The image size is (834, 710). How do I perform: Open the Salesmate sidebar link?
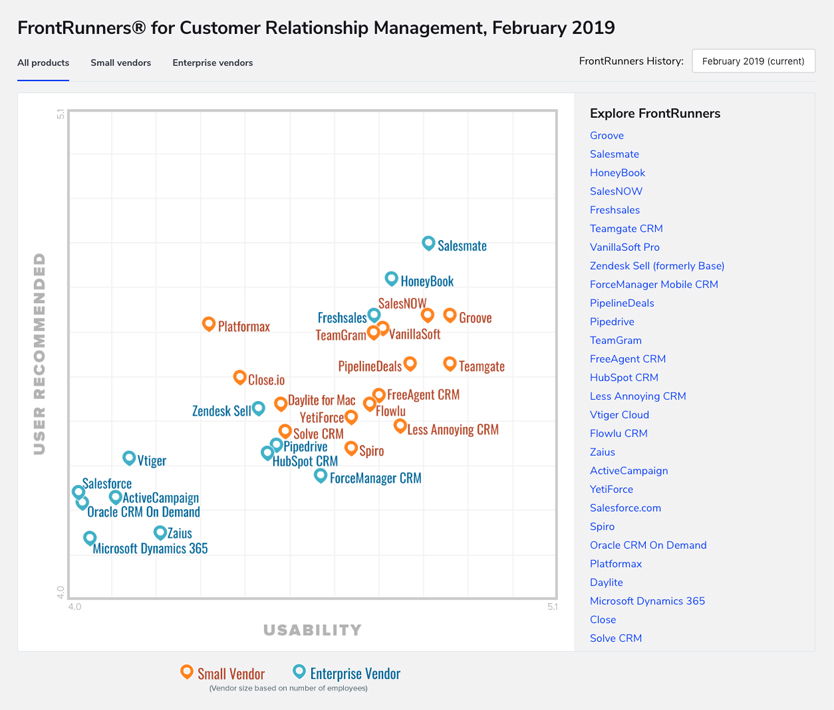click(x=614, y=154)
